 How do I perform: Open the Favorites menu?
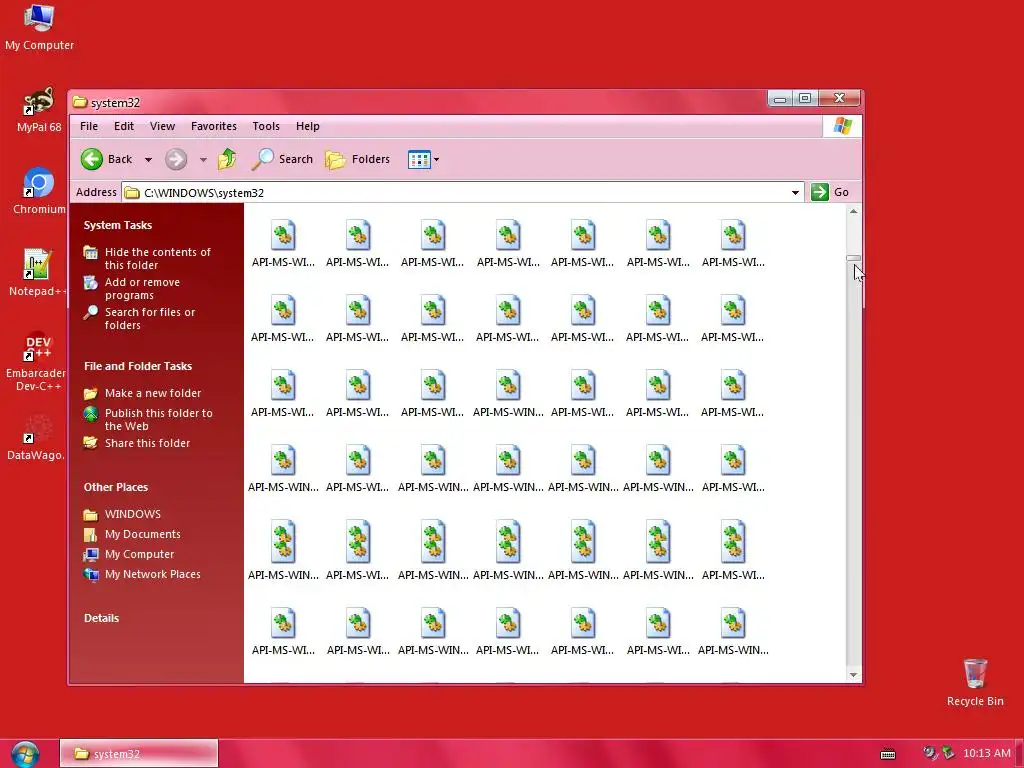point(214,126)
